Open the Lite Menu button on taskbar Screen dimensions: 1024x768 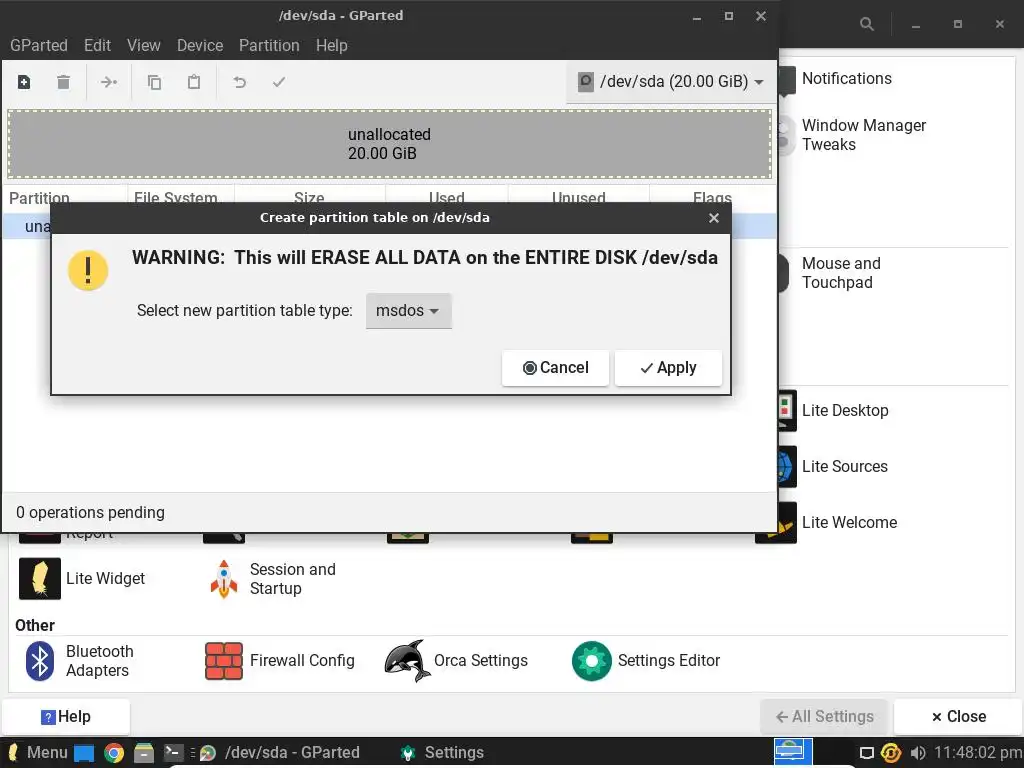click(x=37, y=753)
